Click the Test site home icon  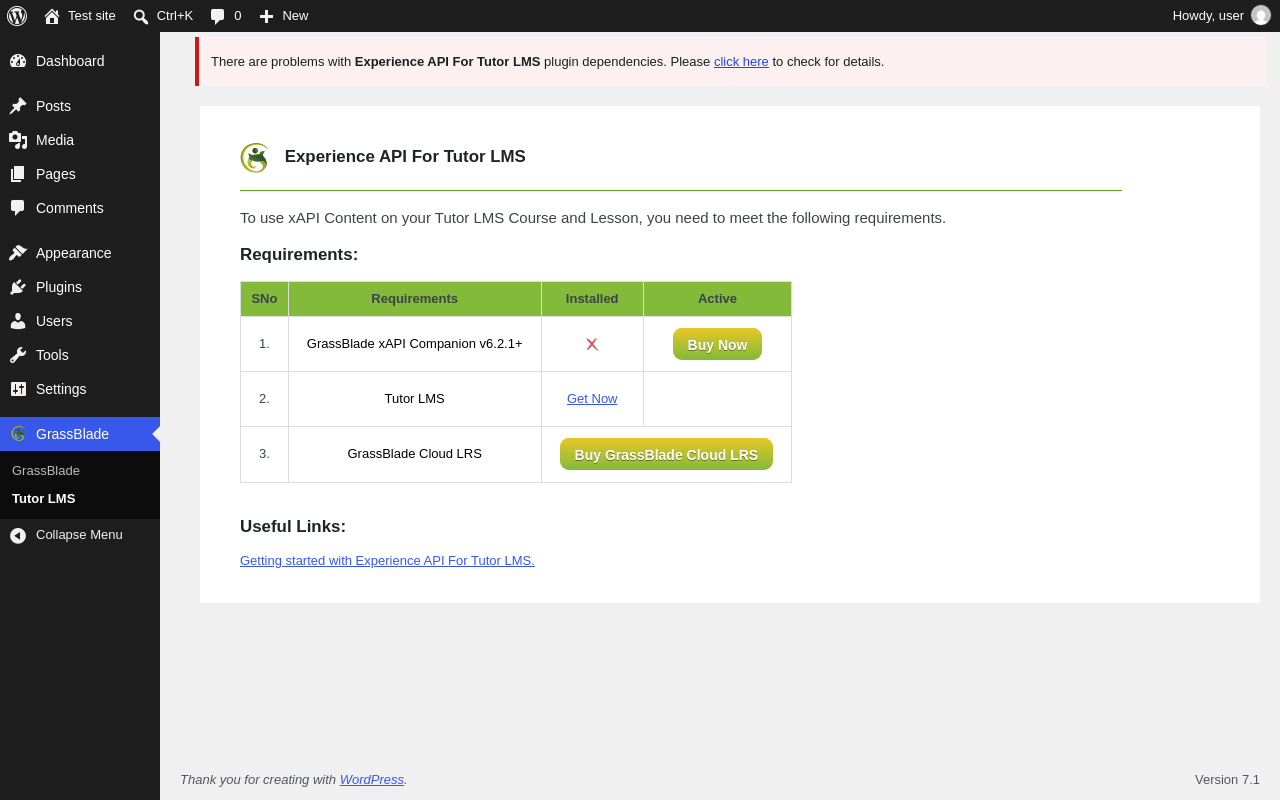point(52,16)
